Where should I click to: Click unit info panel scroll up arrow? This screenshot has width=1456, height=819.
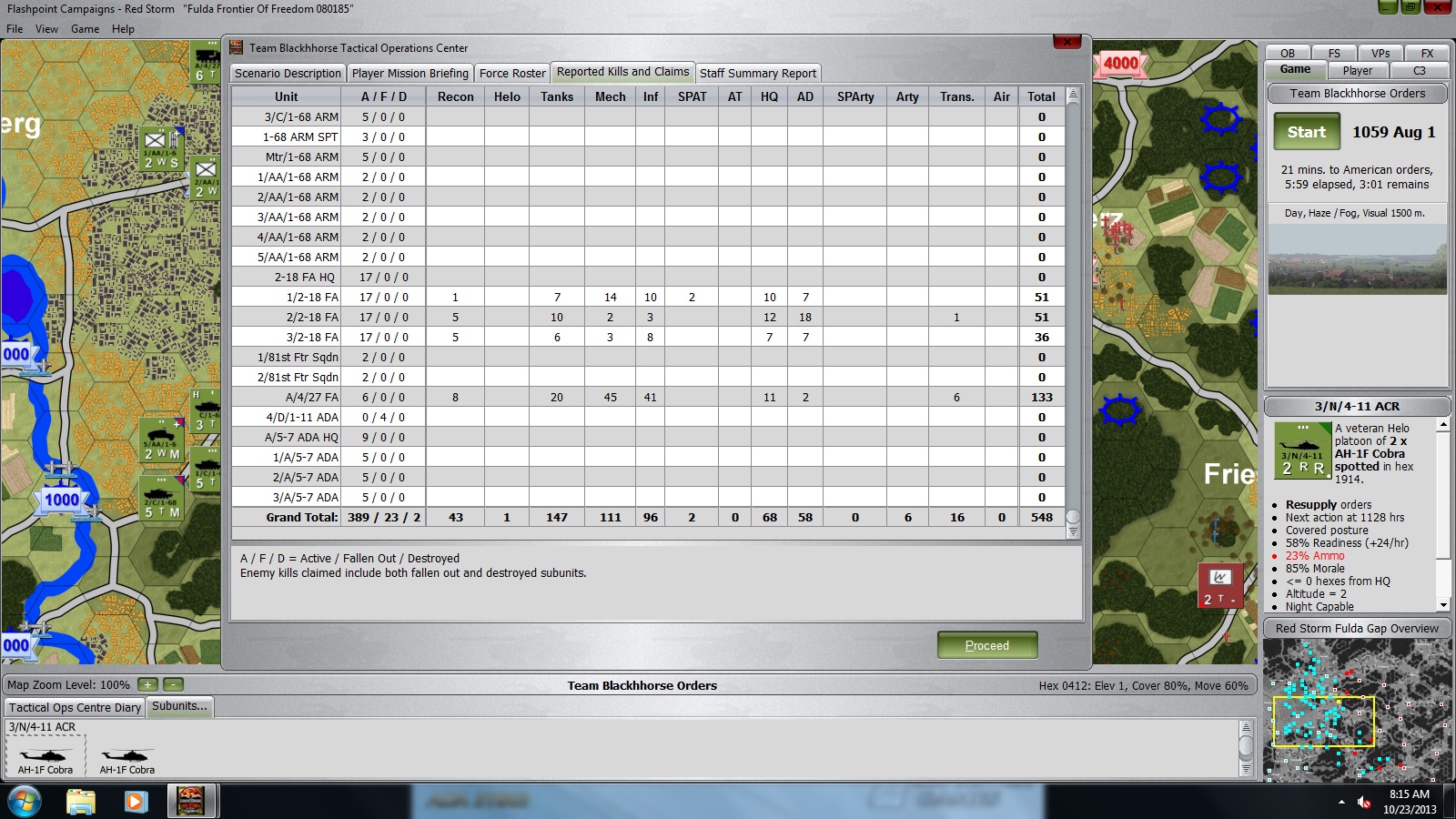[x=1443, y=425]
